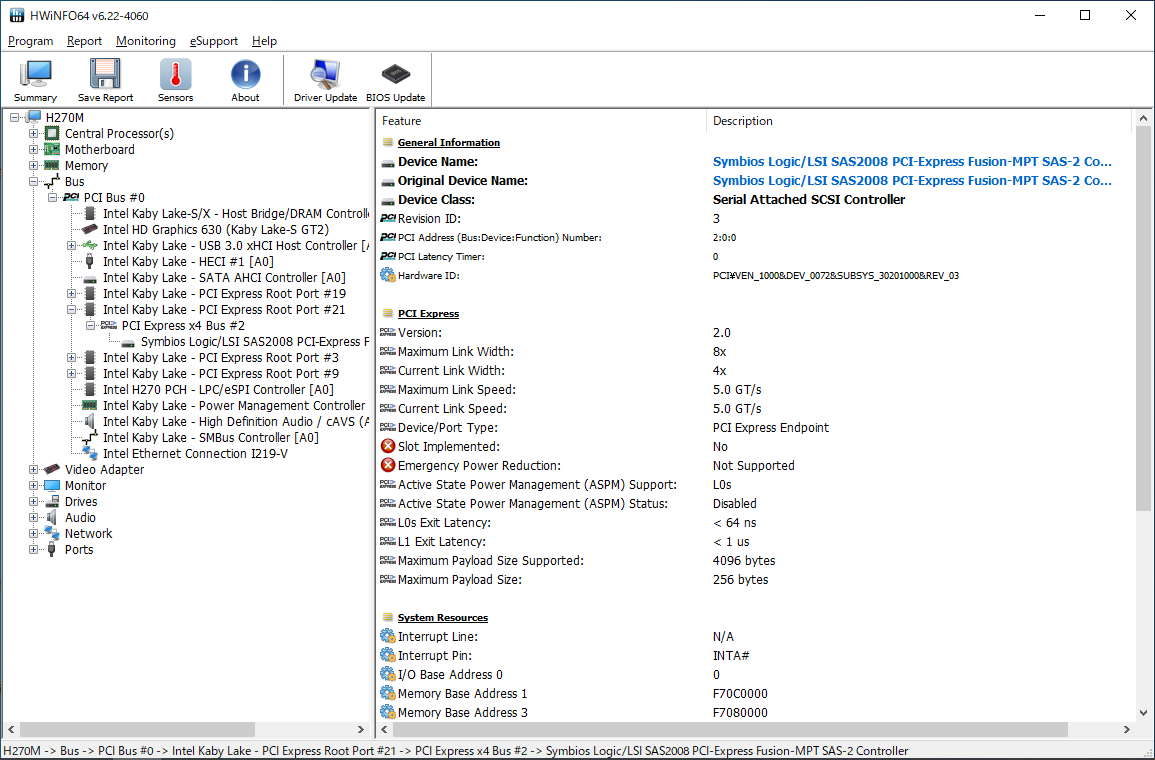Click the Video Adapter card icon
The image size is (1155, 760).
point(52,469)
